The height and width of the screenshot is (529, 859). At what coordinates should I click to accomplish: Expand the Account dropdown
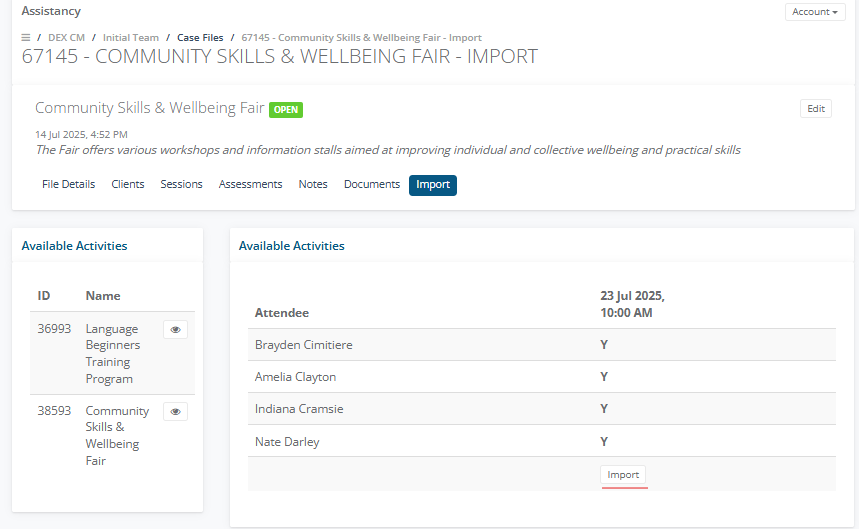click(815, 12)
